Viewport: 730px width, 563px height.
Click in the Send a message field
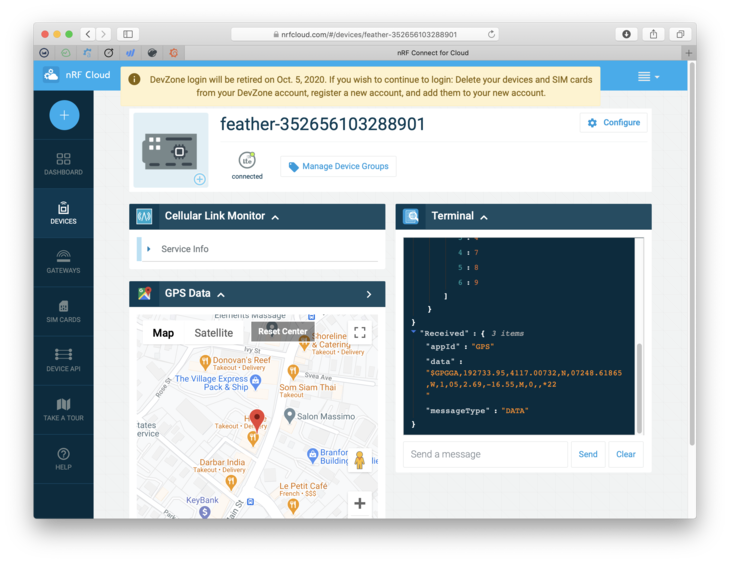485,454
